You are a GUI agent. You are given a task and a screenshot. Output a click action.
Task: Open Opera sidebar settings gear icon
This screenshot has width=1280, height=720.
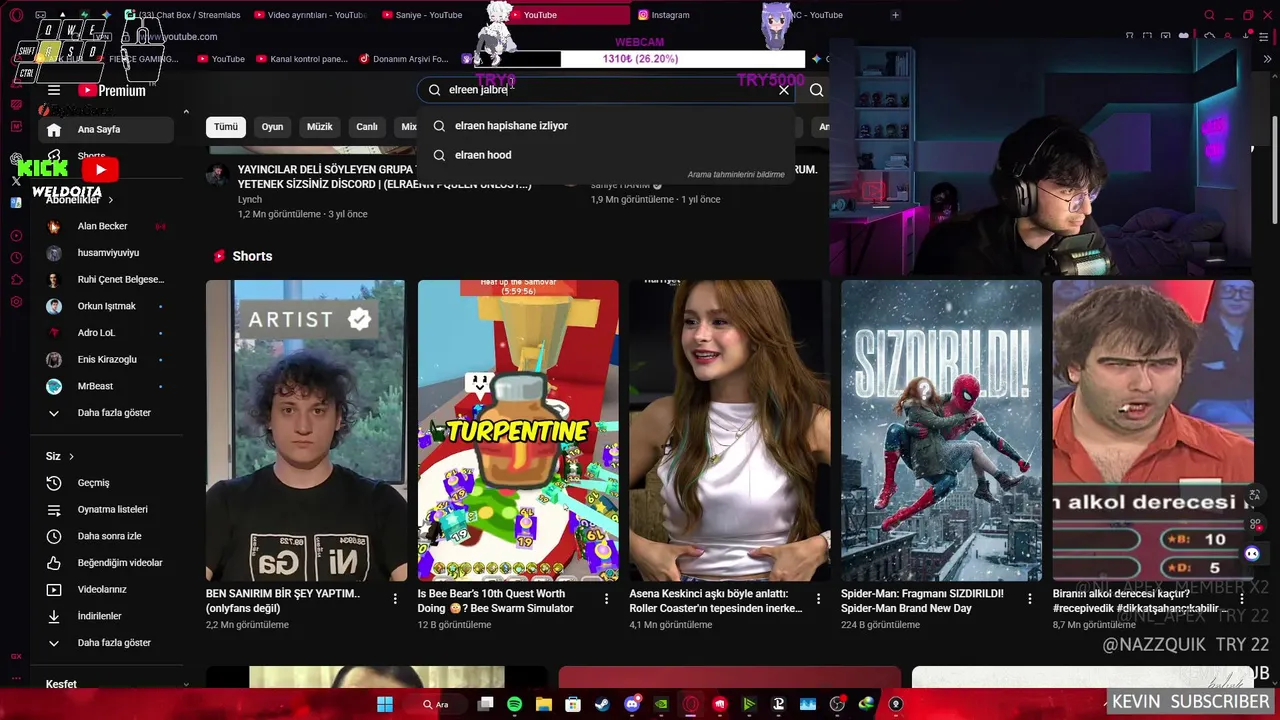click(x=16, y=302)
